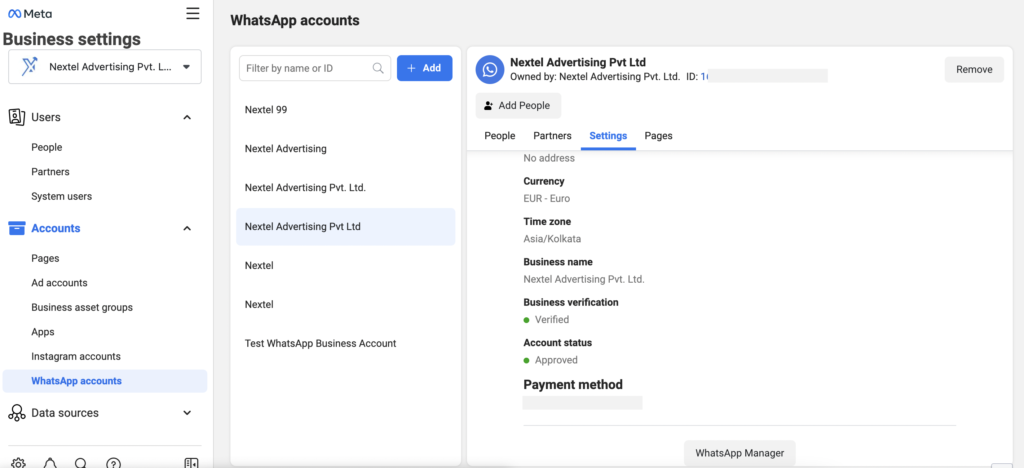Open the business account selector dropdown

pos(105,67)
